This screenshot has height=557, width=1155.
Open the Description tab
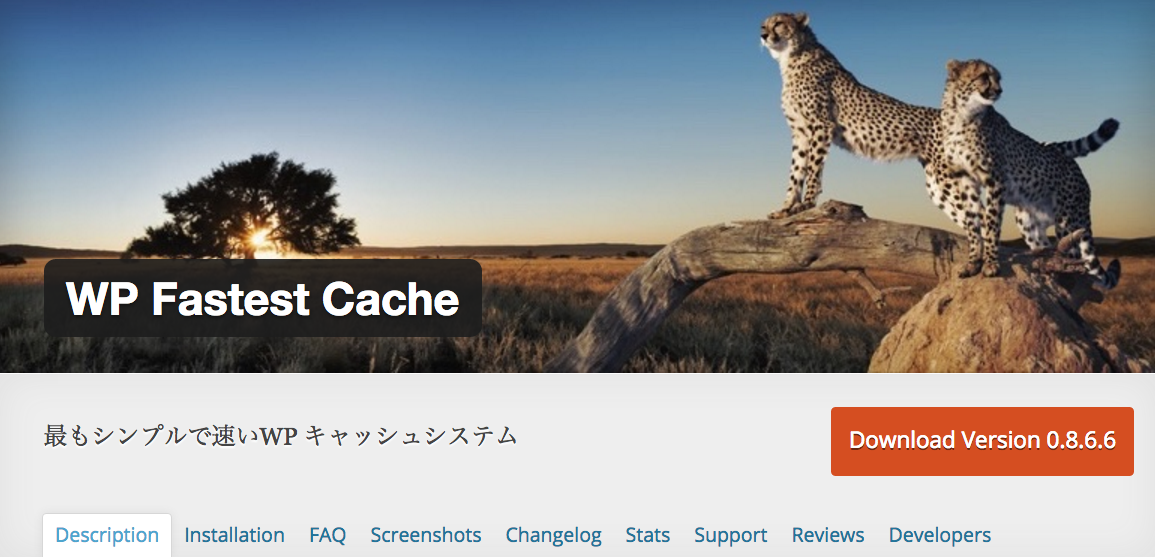pos(107,535)
